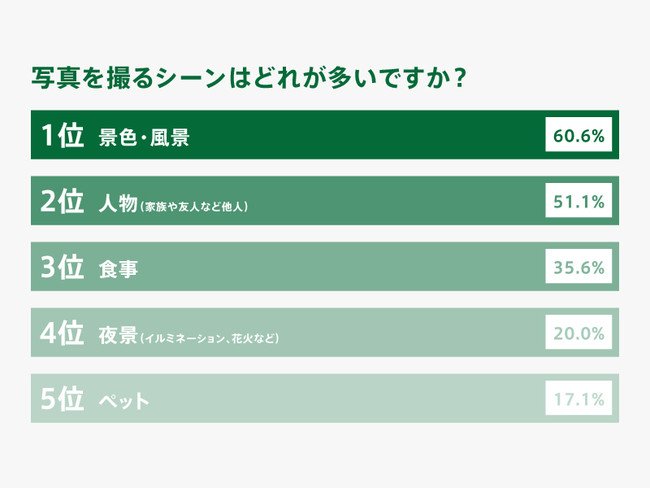650x488 pixels.
Task: Click the 3位 rank label
Action: (x=62, y=267)
